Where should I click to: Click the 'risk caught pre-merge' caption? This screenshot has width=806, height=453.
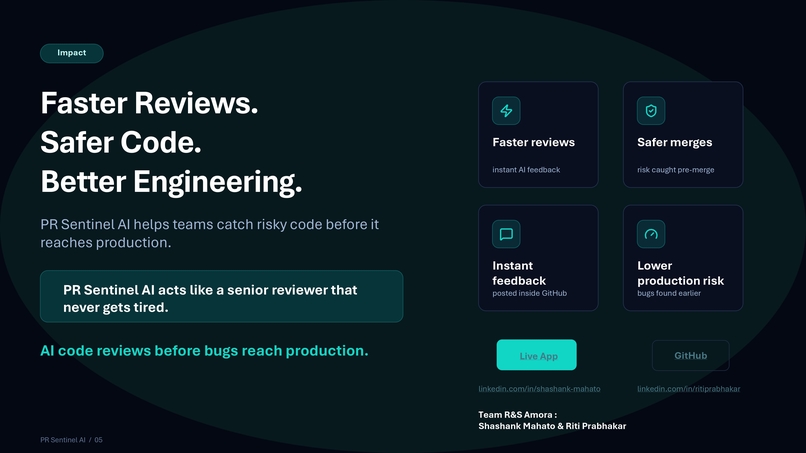click(675, 170)
